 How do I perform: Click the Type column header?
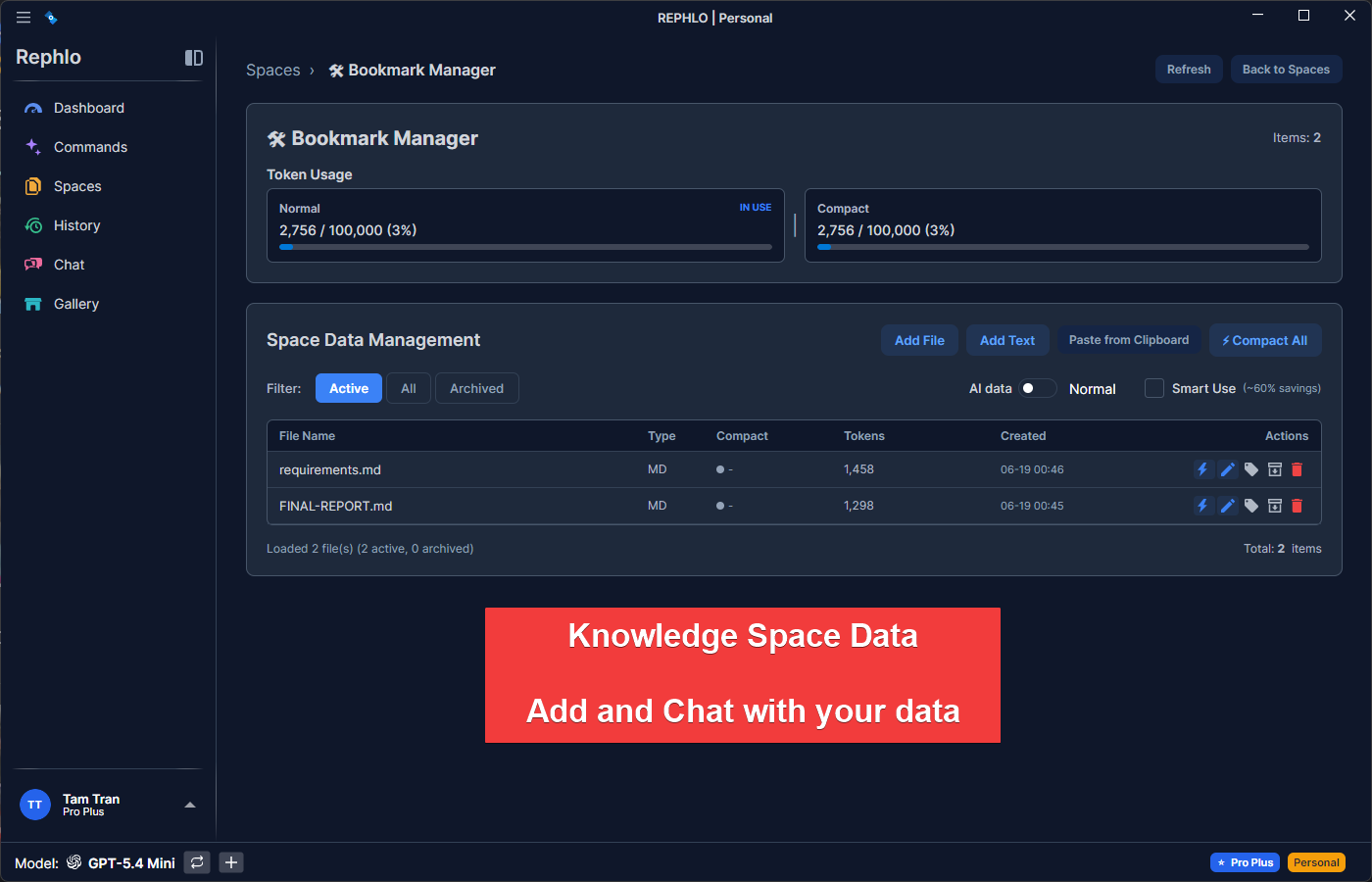tap(661, 436)
